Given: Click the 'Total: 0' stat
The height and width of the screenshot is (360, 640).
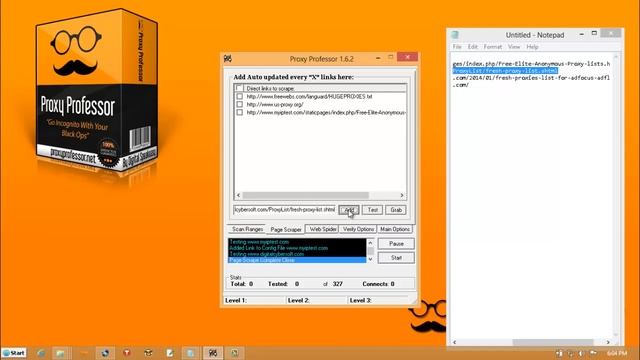Looking at the screenshot, I should (242, 284).
